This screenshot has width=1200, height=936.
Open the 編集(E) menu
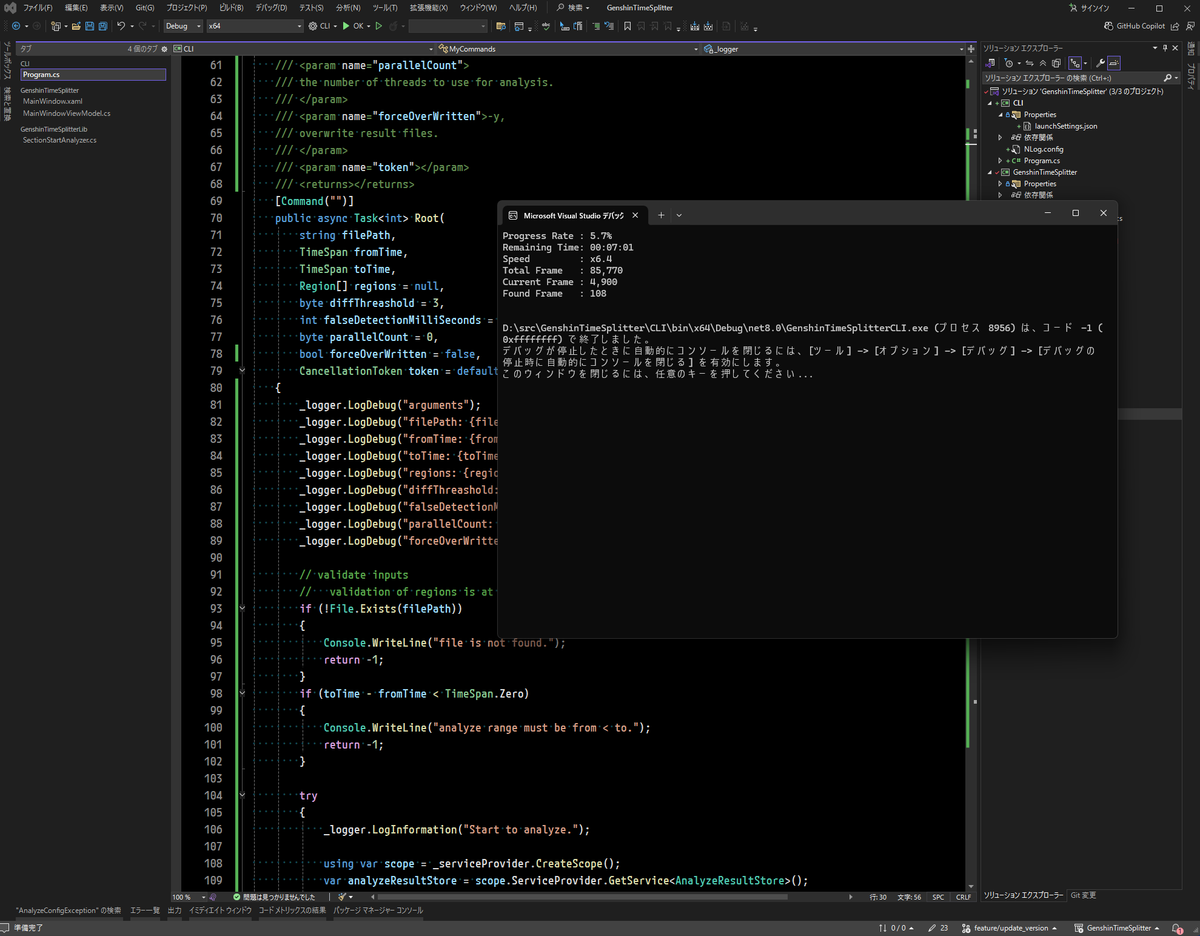pos(77,7)
